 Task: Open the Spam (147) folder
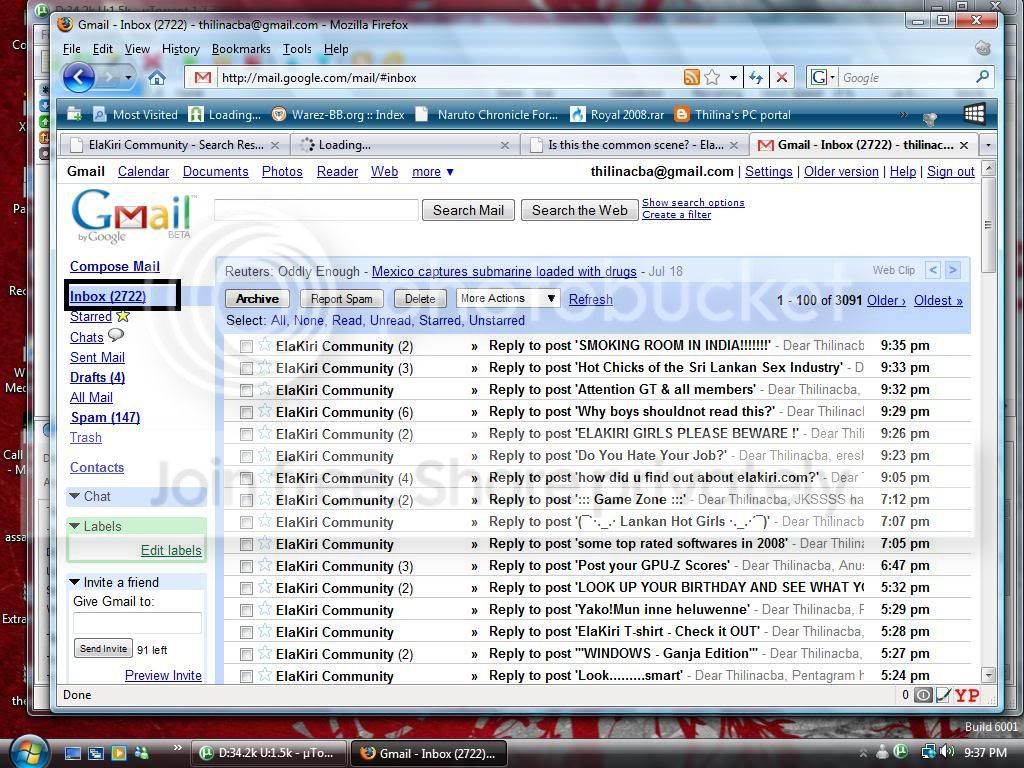point(105,417)
